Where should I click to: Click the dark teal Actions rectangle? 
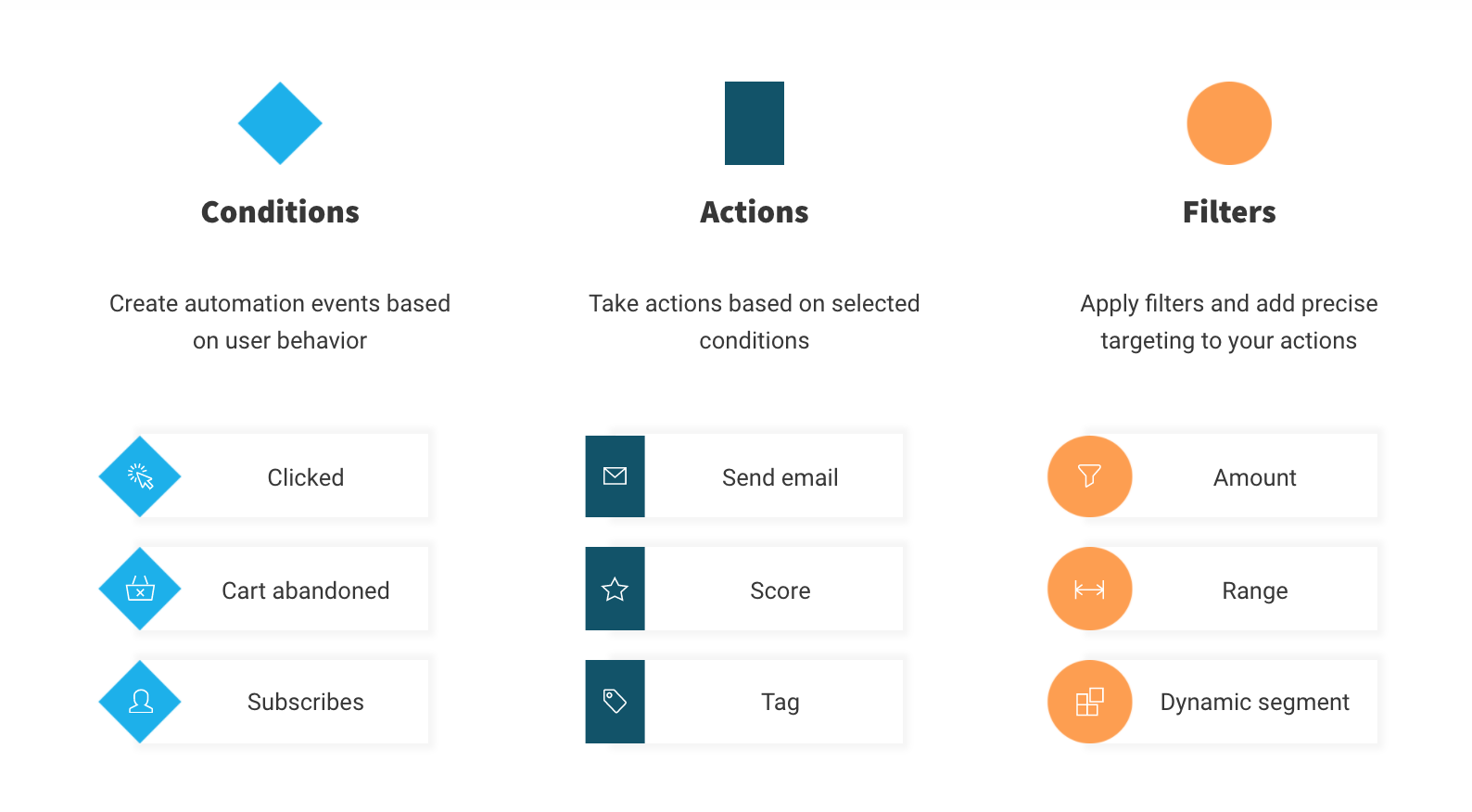click(x=755, y=123)
